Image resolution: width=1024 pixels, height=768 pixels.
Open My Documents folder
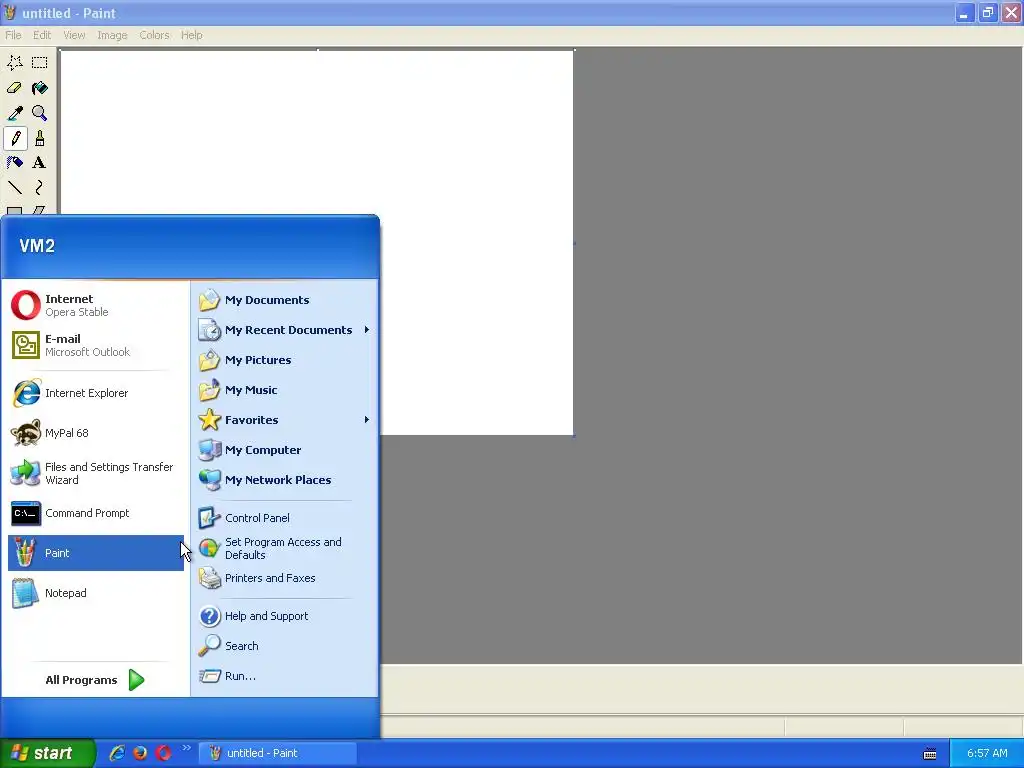click(x=285, y=300)
